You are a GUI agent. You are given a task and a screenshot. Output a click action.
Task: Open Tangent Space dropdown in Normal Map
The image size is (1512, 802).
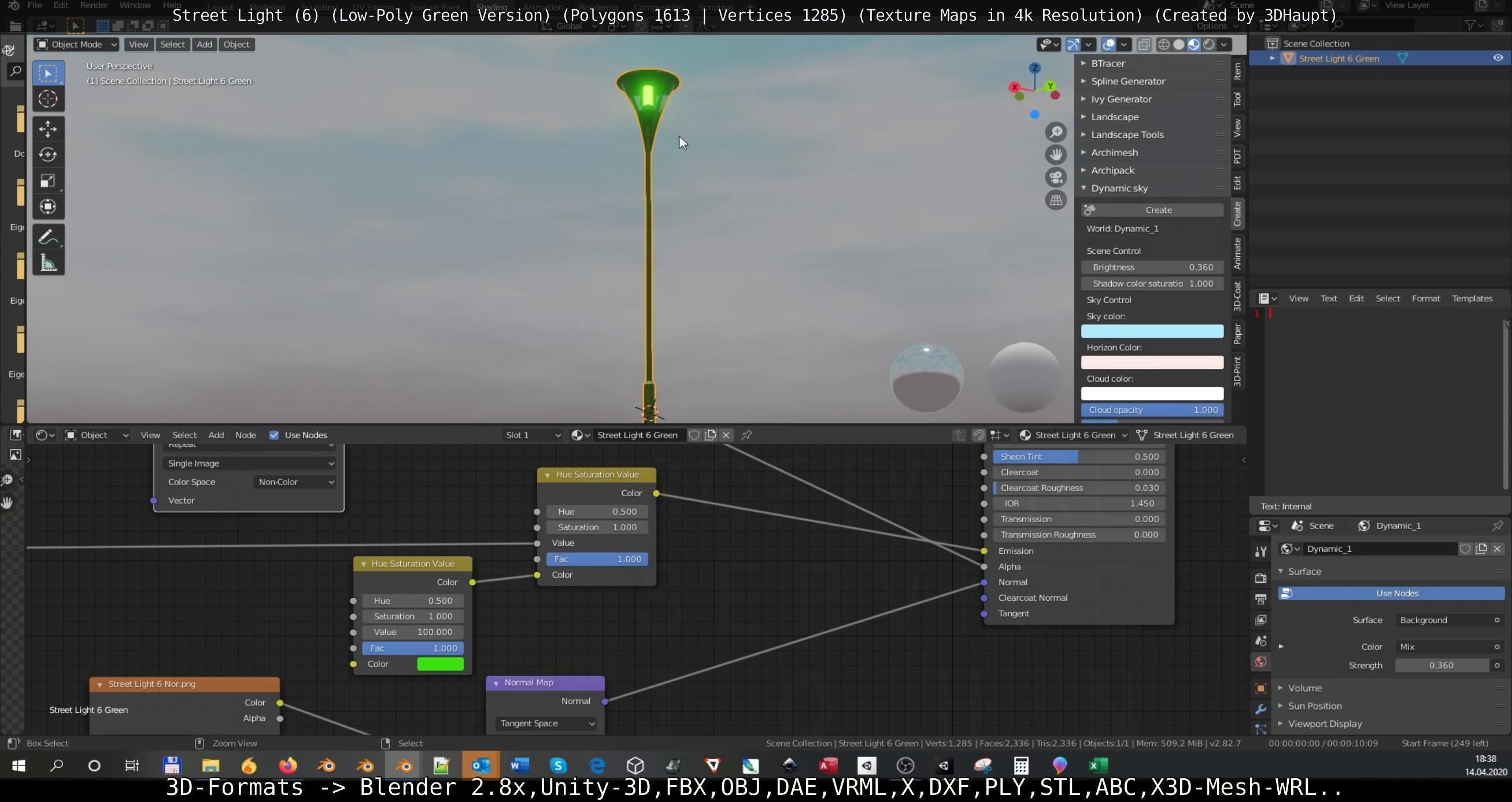pyautogui.click(x=546, y=723)
